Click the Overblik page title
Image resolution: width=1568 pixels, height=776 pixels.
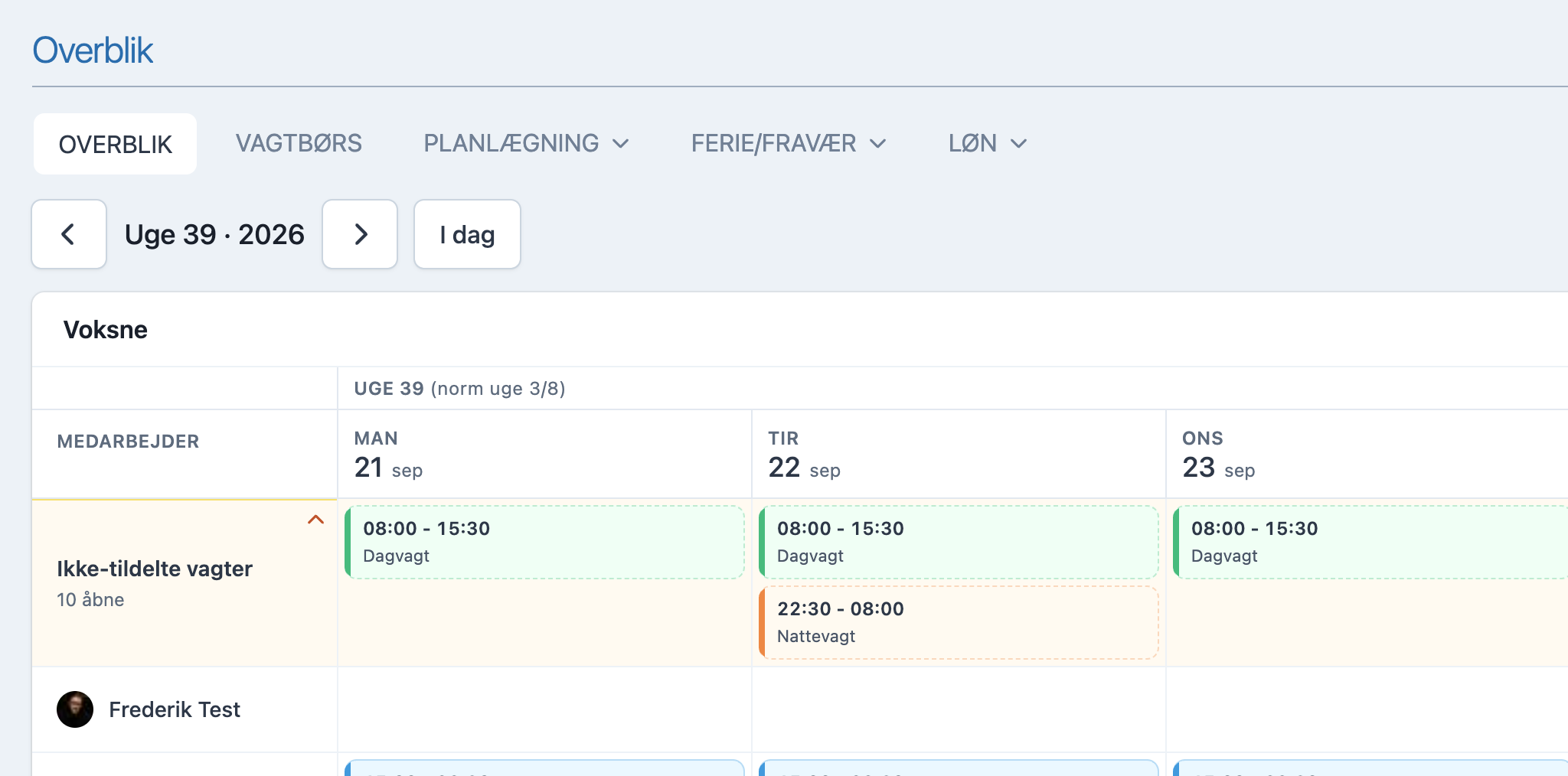click(x=93, y=51)
